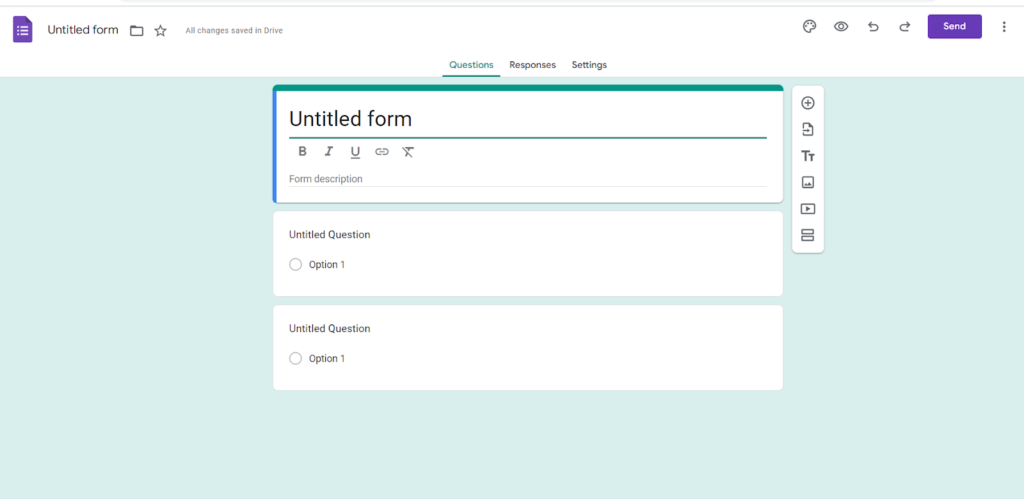Click the Redo arrow
The width and height of the screenshot is (1024, 499).
point(905,27)
